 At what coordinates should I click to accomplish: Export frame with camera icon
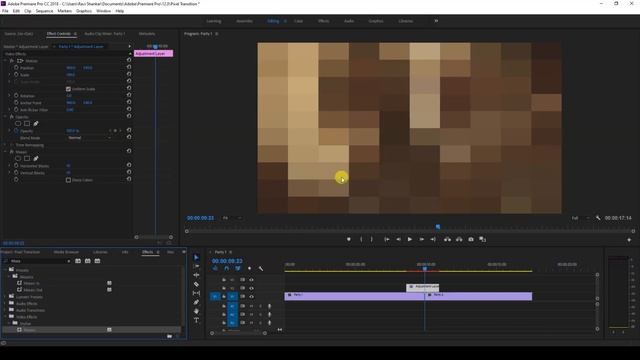tap(471, 239)
